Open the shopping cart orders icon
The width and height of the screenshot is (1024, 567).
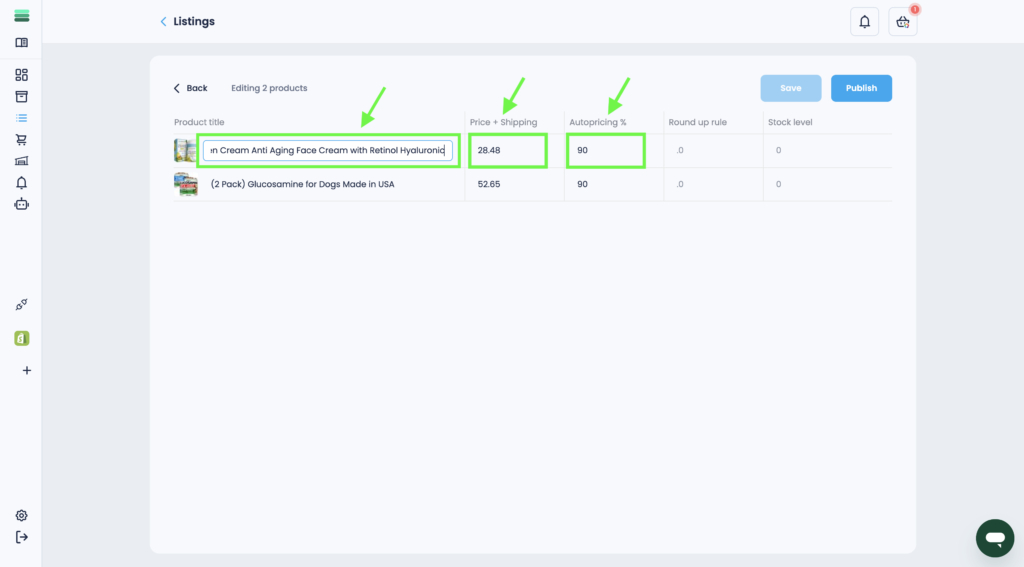click(x=21, y=140)
